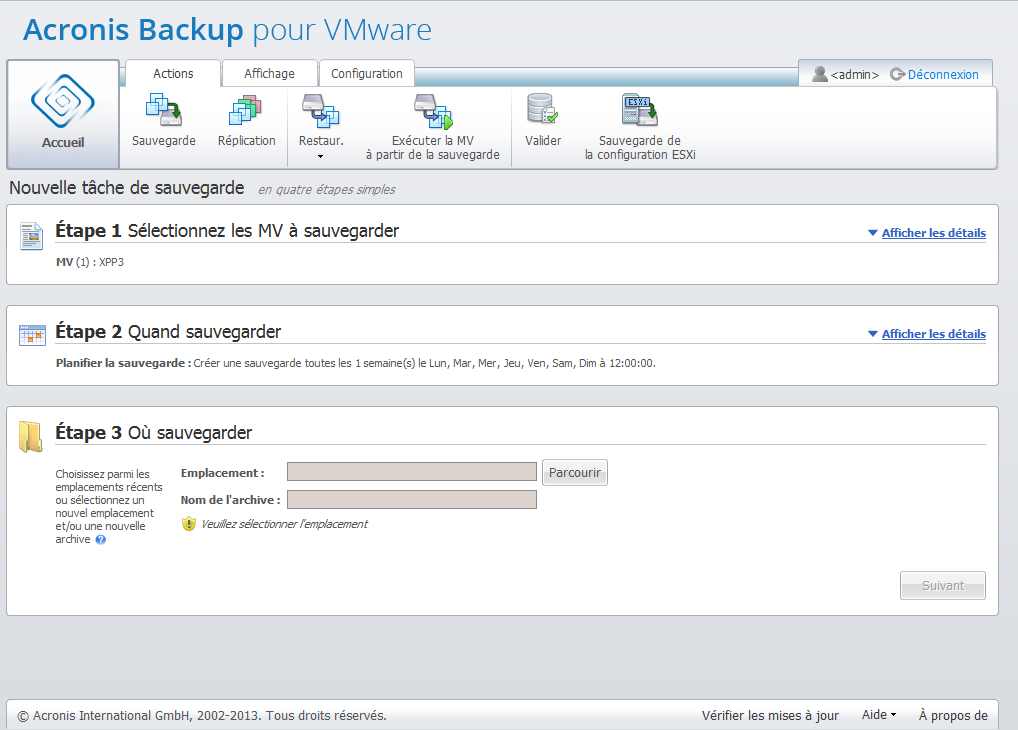The height and width of the screenshot is (730, 1018).
Task: Click Vérifier les mises à jour
Action: pos(770,715)
